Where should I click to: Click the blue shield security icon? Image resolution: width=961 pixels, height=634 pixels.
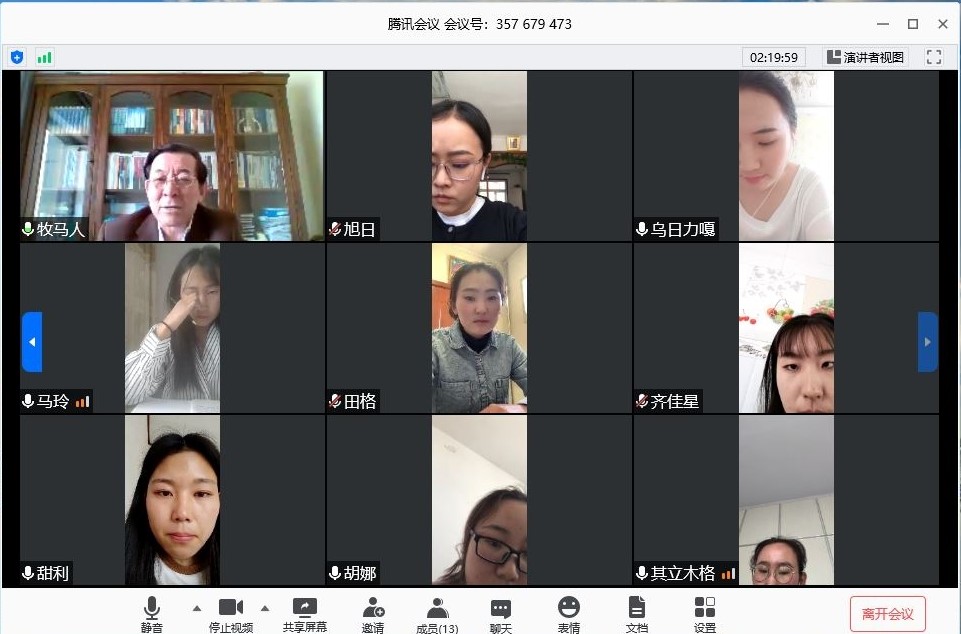point(16,57)
